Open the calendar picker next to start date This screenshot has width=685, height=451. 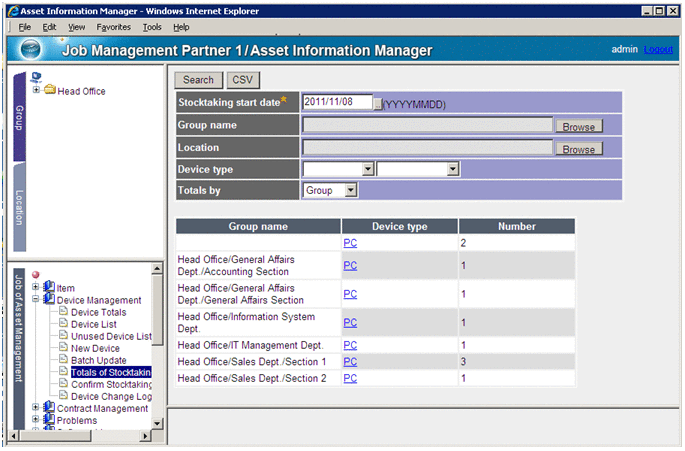click(x=378, y=103)
